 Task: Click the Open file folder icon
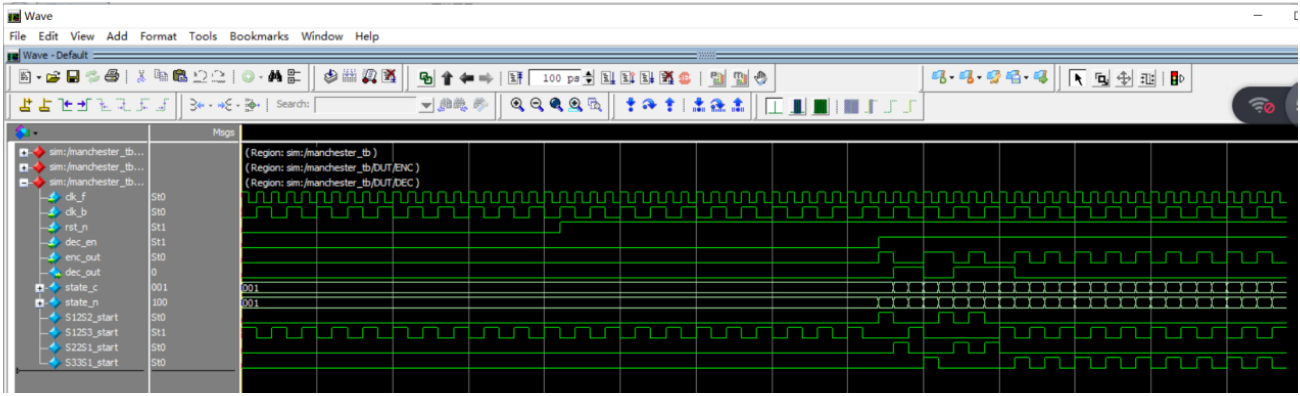pos(53,76)
